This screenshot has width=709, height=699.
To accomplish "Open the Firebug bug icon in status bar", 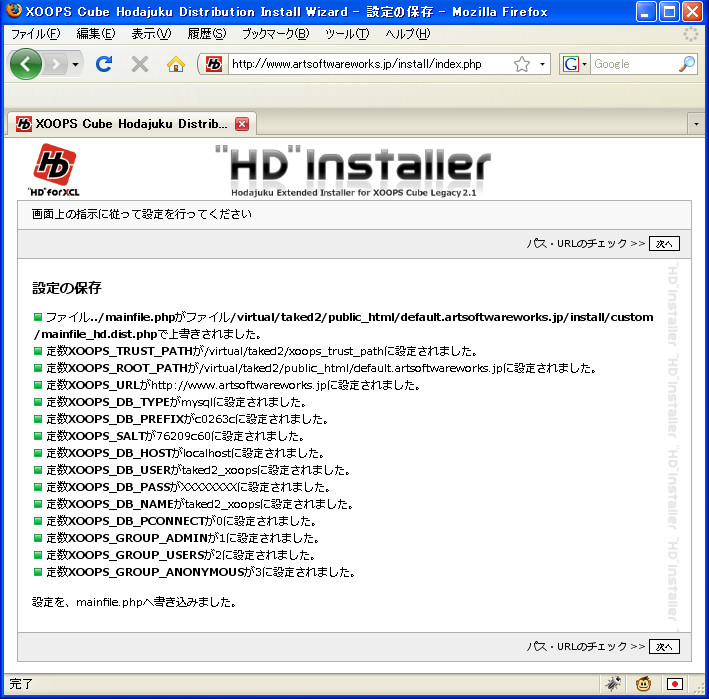I will pos(612,684).
